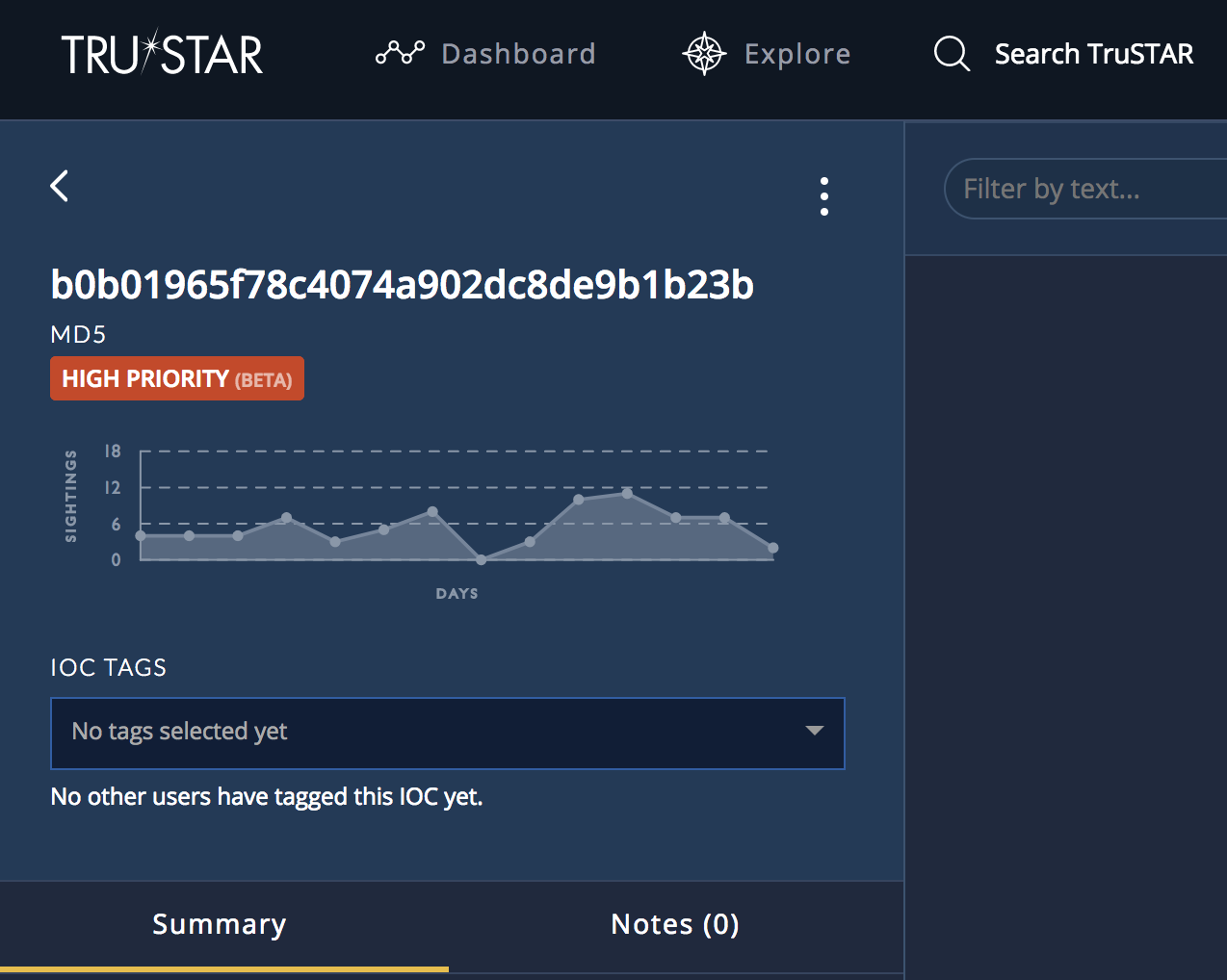Click the Filter by text field
Viewport: 1227px width, 980px height.
1085,189
